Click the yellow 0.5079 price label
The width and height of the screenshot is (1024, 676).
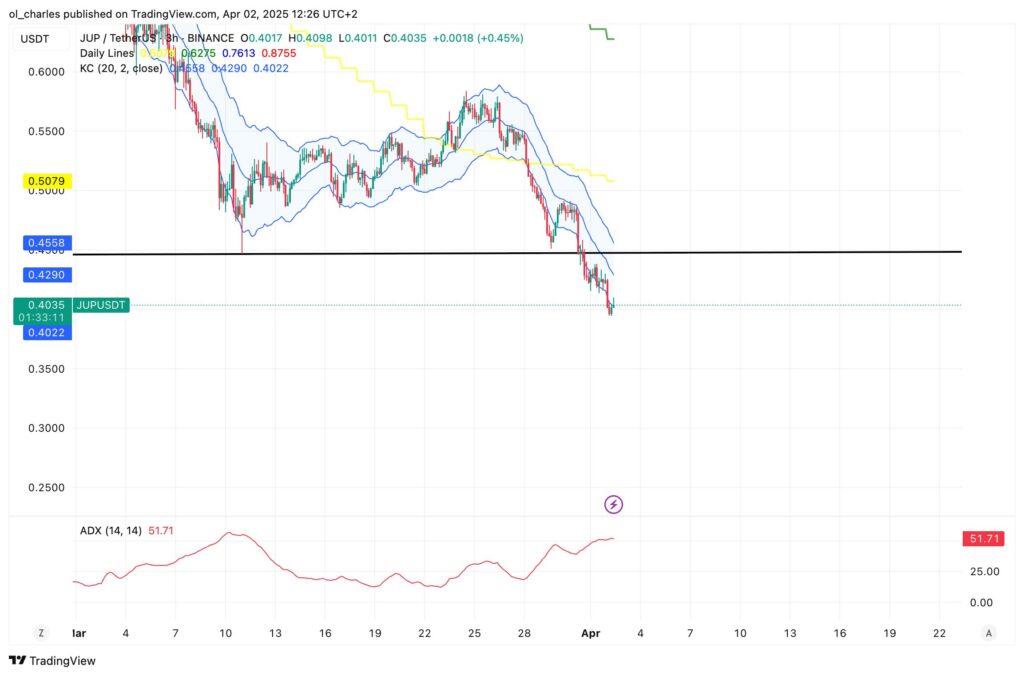click(46, 181)
